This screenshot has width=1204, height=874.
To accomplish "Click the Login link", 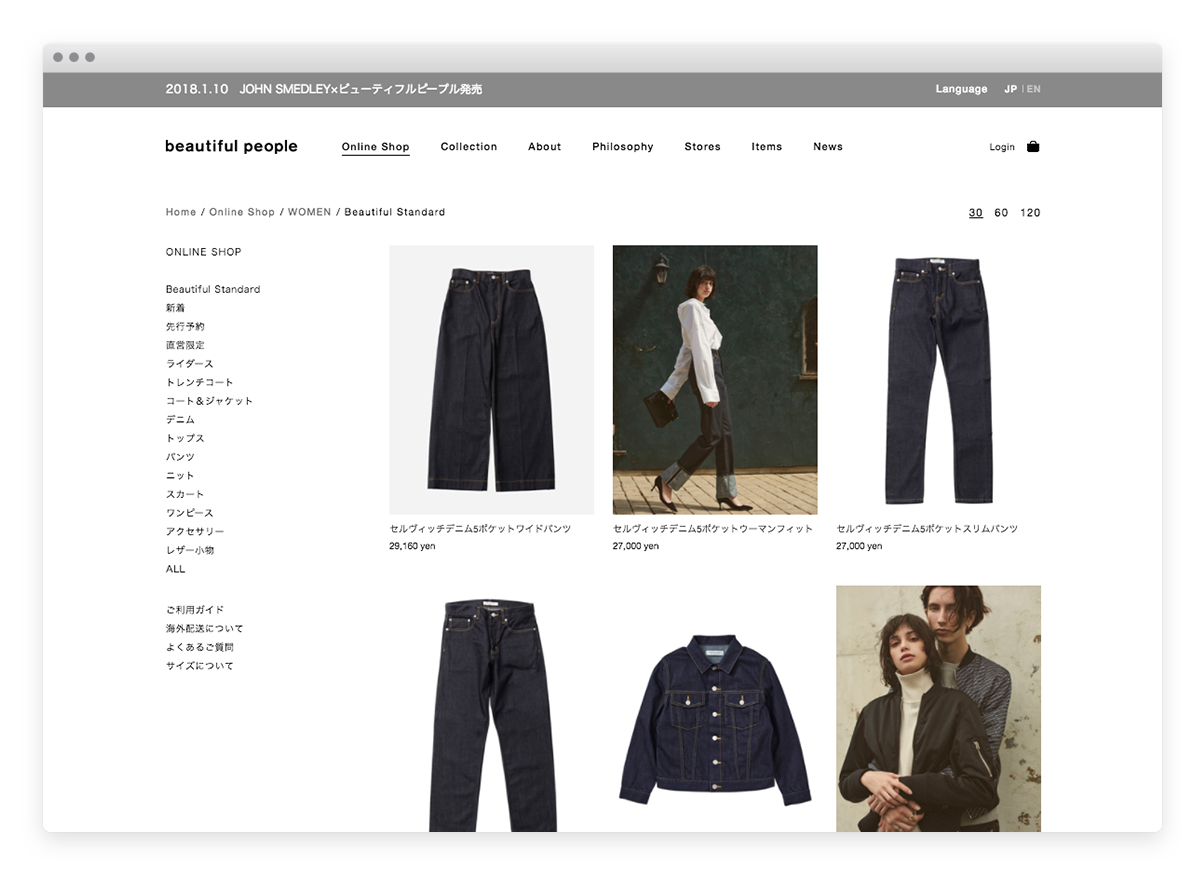I will 1001,147.
